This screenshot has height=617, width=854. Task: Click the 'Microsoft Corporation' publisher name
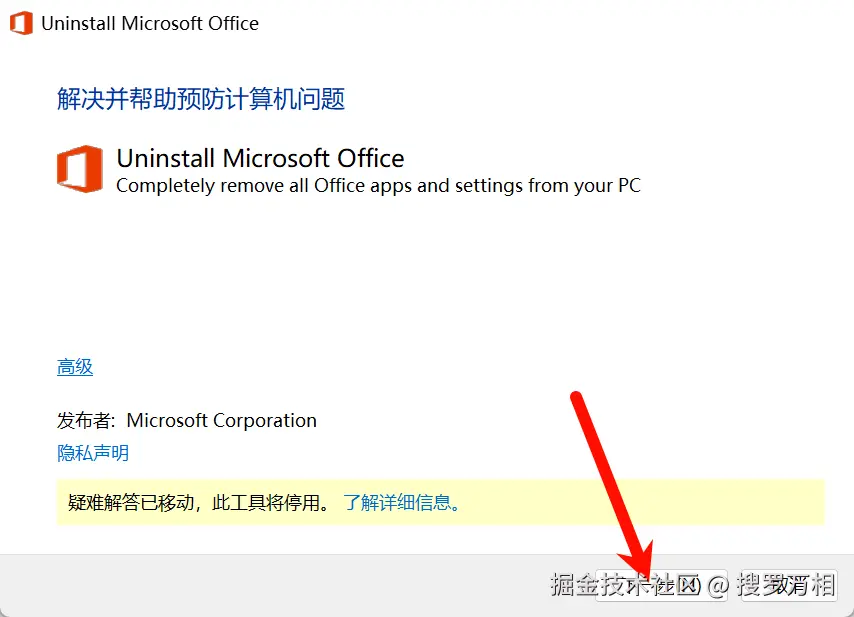click(221, 421)
